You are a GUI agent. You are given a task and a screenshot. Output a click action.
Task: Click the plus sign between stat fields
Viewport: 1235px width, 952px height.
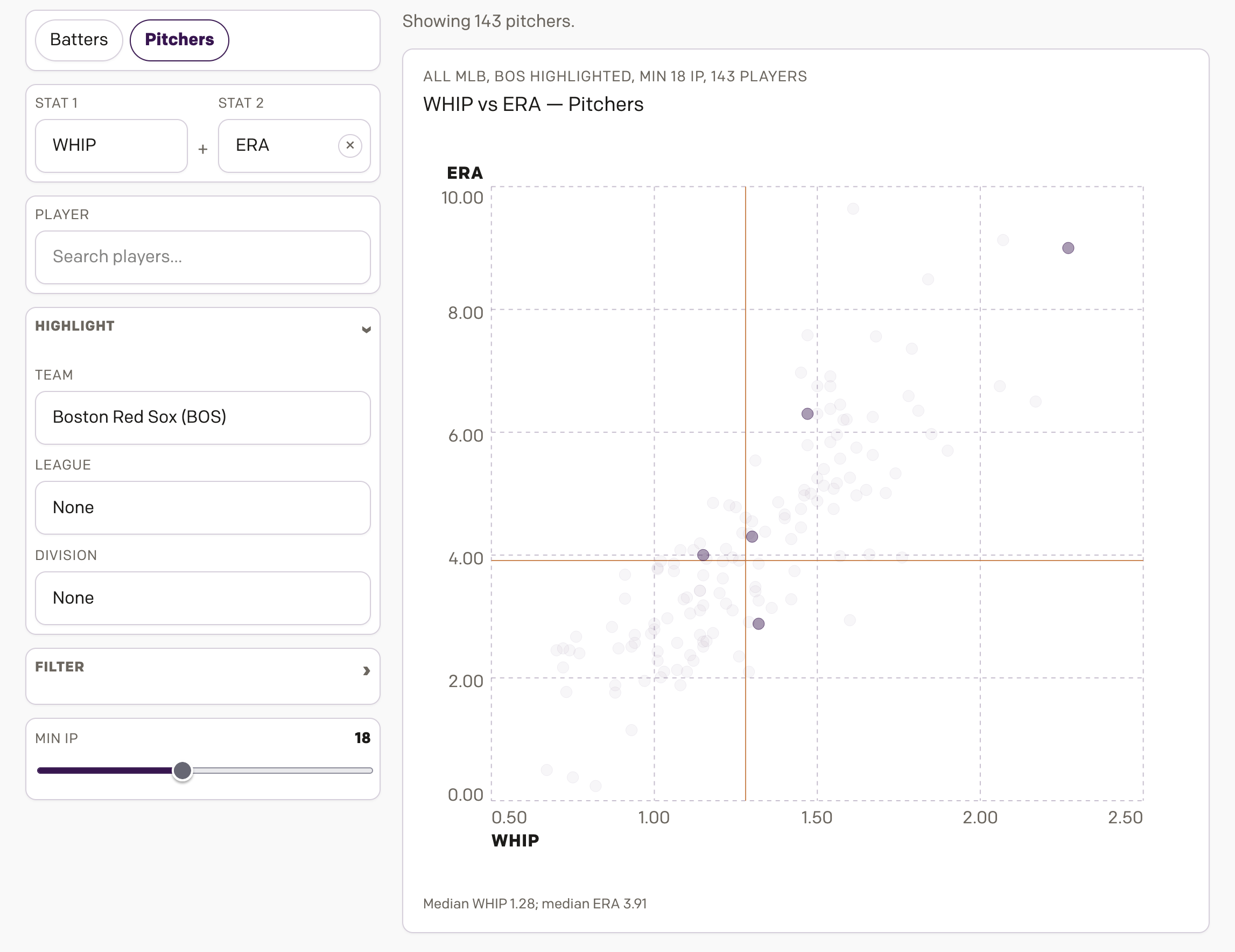[202, 149]
